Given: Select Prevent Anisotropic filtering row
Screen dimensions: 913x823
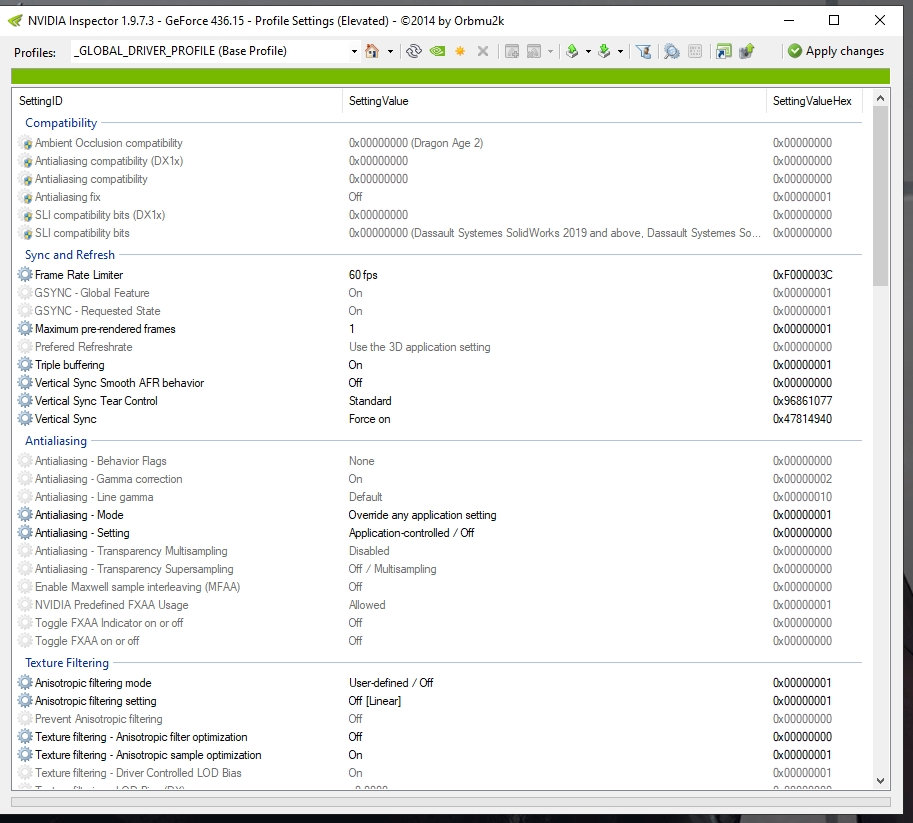Looking at the screenshot, I should (x=439, y=719).
